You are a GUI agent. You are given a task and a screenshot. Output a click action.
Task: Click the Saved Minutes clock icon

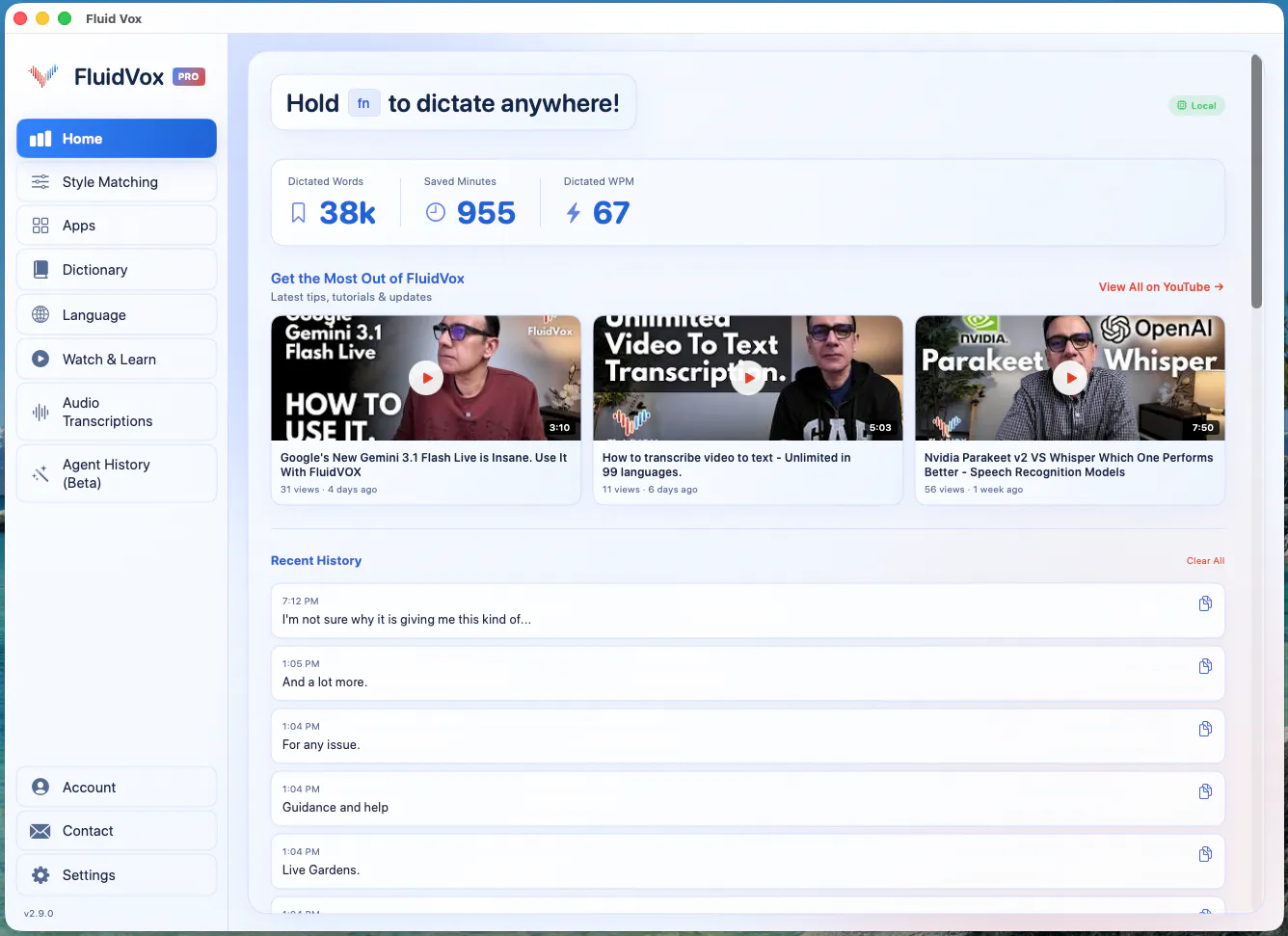[436, 212]
